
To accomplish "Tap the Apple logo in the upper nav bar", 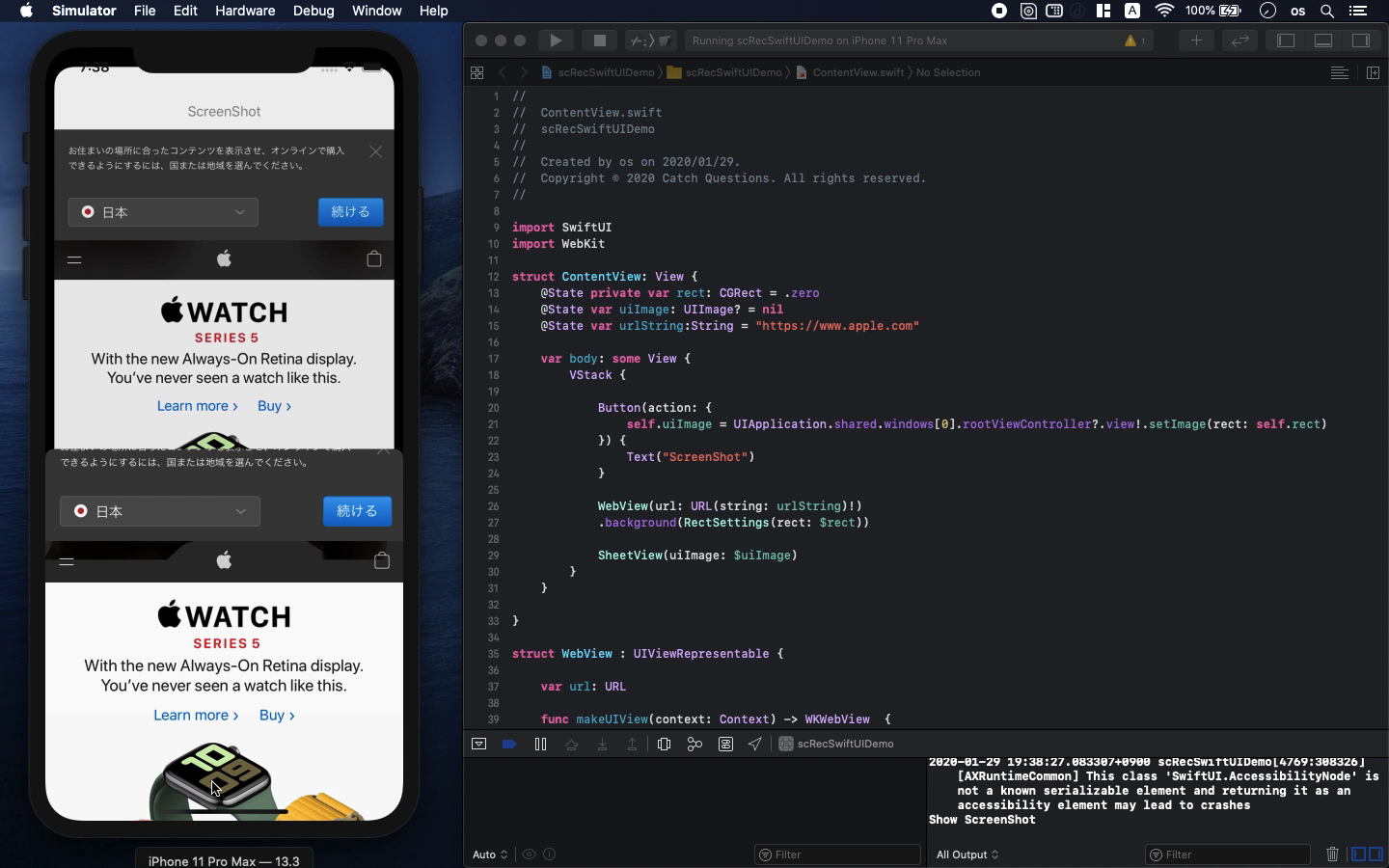I will click(x=224, y=258).
